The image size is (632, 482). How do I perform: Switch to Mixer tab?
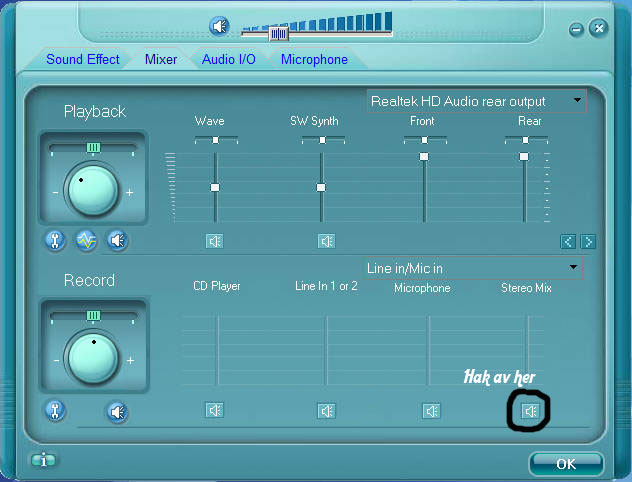click(161, 59)
